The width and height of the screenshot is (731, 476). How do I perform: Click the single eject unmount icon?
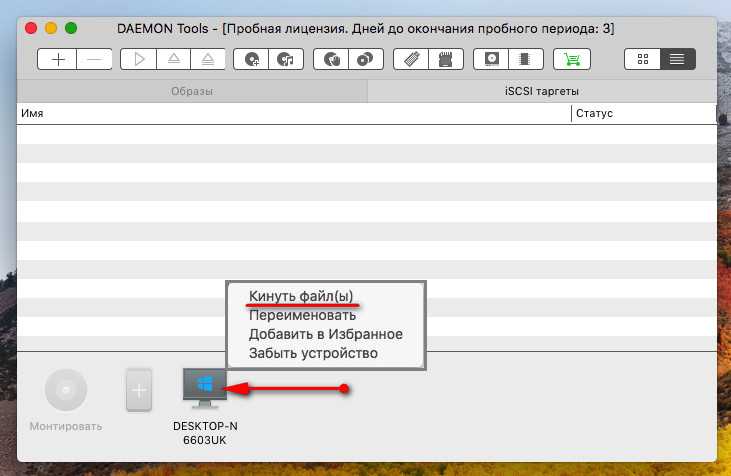click(173, 59)
